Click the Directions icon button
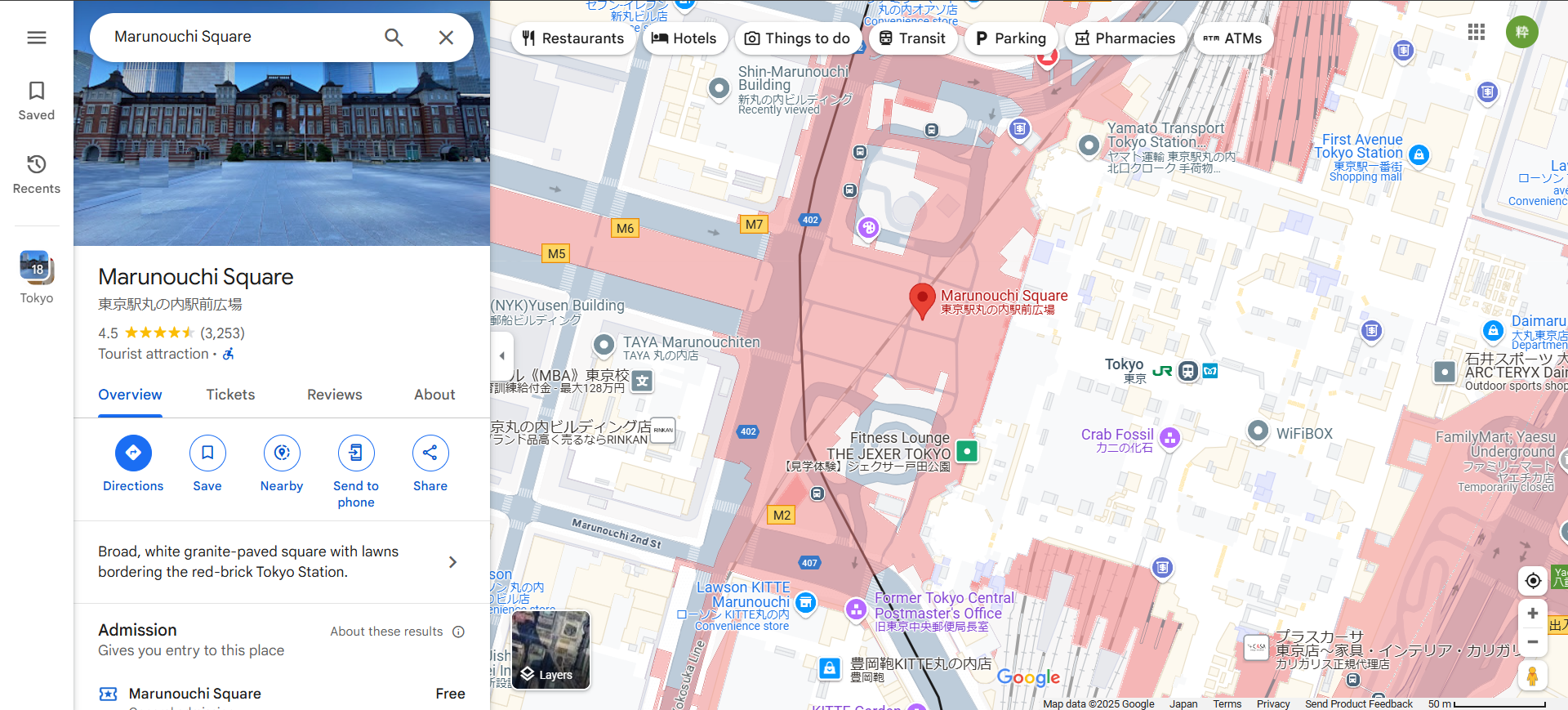The image size is (1568, 710). coord(133,453)
